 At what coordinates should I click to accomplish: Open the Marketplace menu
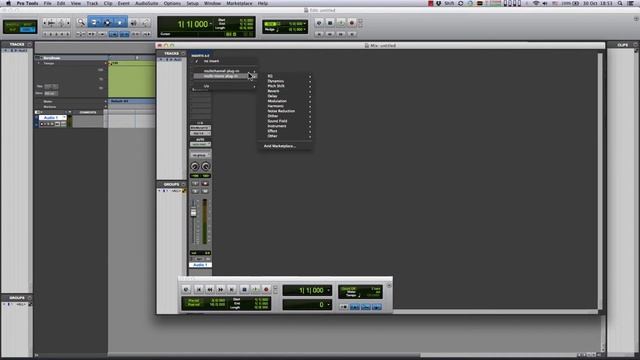[x=239, y=3]
